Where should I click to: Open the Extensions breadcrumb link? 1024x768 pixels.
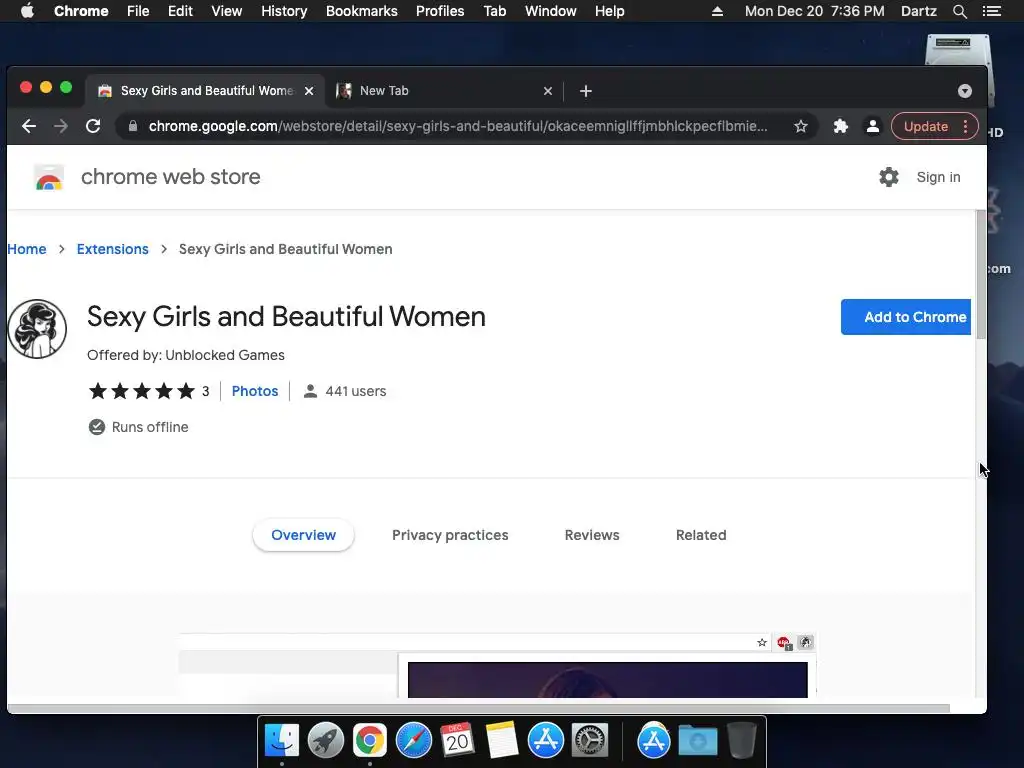pos(112,249)
